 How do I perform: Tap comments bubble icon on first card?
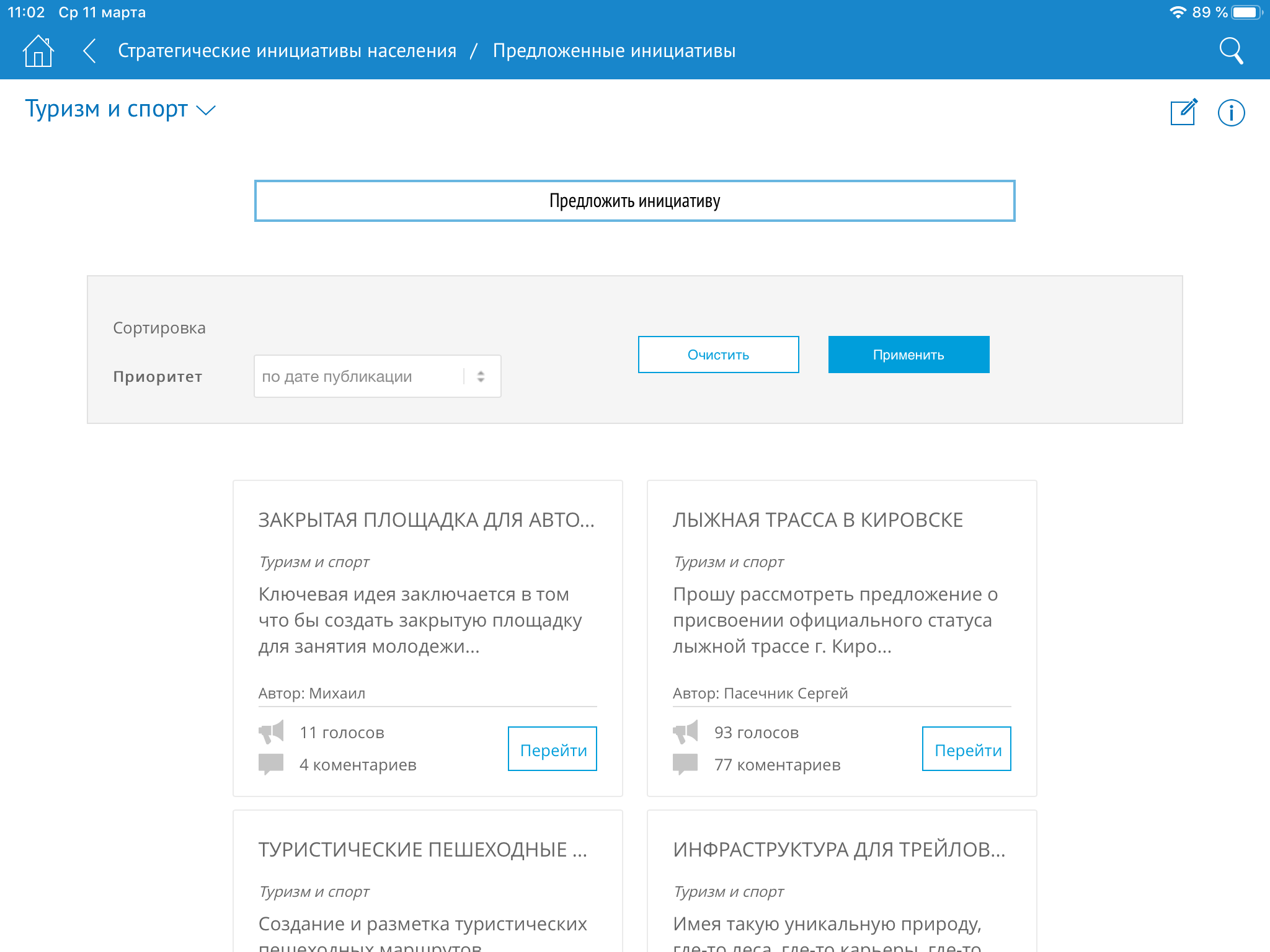pyautogui.click(x=271, y=764)
